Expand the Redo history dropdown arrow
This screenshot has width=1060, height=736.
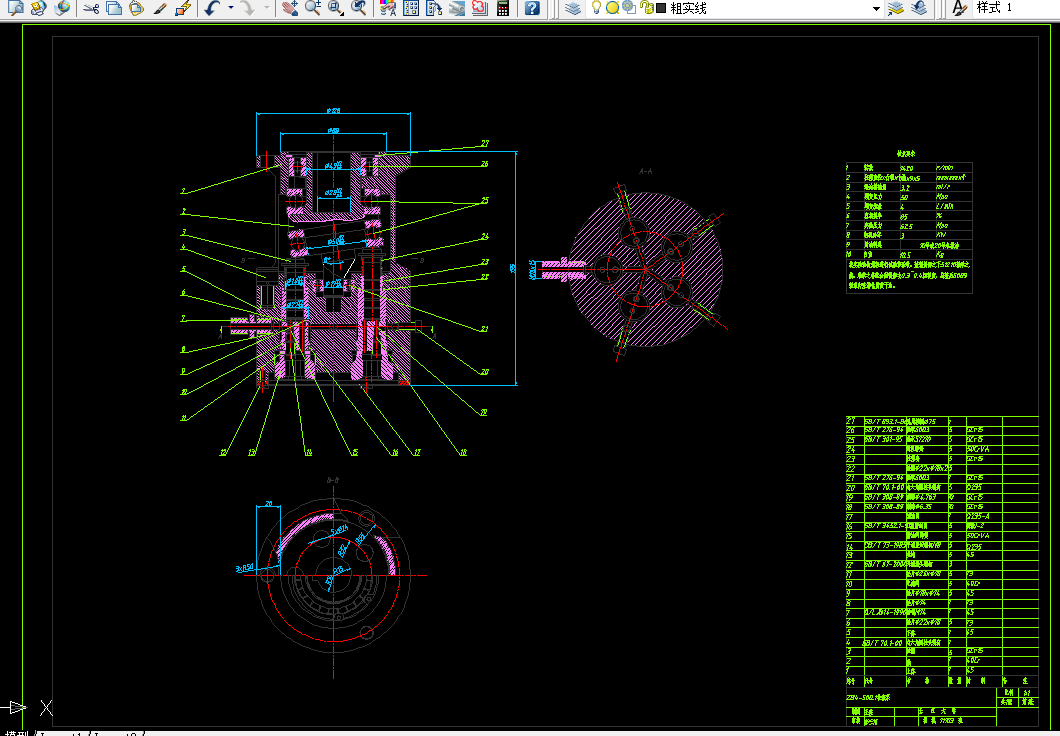(x=266, y=8)
